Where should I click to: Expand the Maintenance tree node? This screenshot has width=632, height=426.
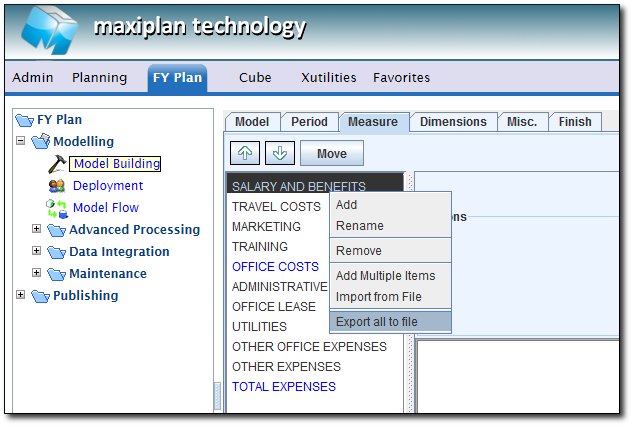[37, 273]
